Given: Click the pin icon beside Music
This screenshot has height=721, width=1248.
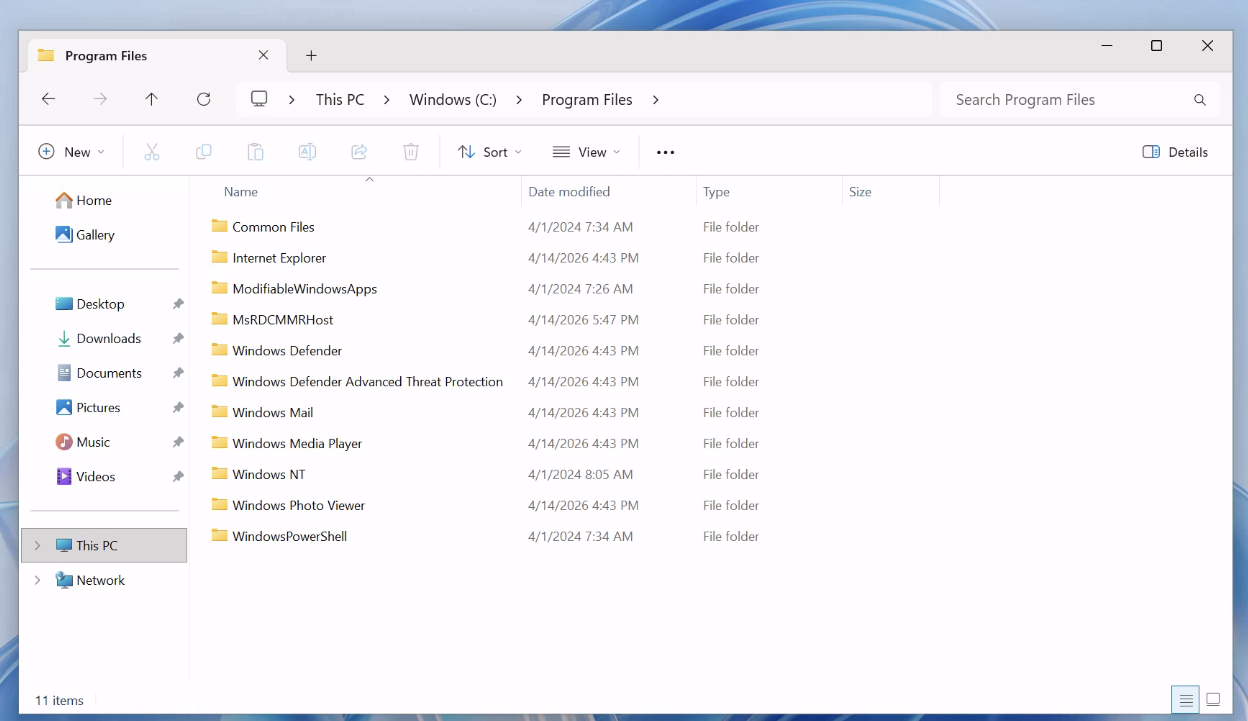Looking at the screenshot, I should pyautogui.click(x=178, y=442).
